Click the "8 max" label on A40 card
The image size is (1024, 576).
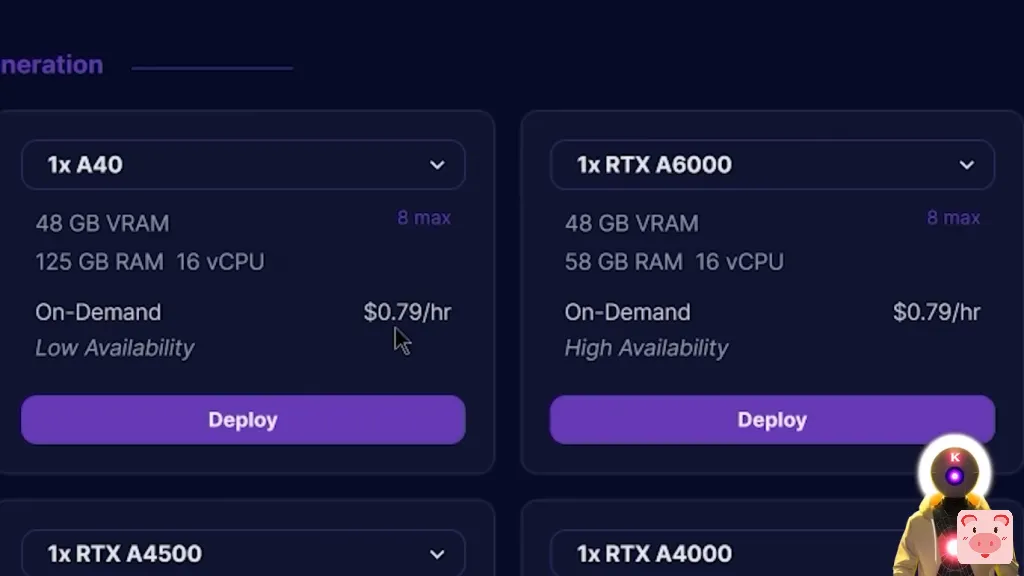point(424,218)
